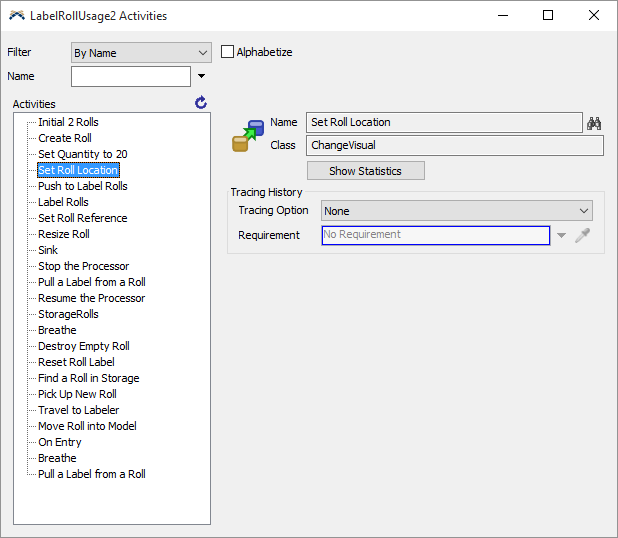Enable the Alphabetize checkbox

[x=227, y=52]
